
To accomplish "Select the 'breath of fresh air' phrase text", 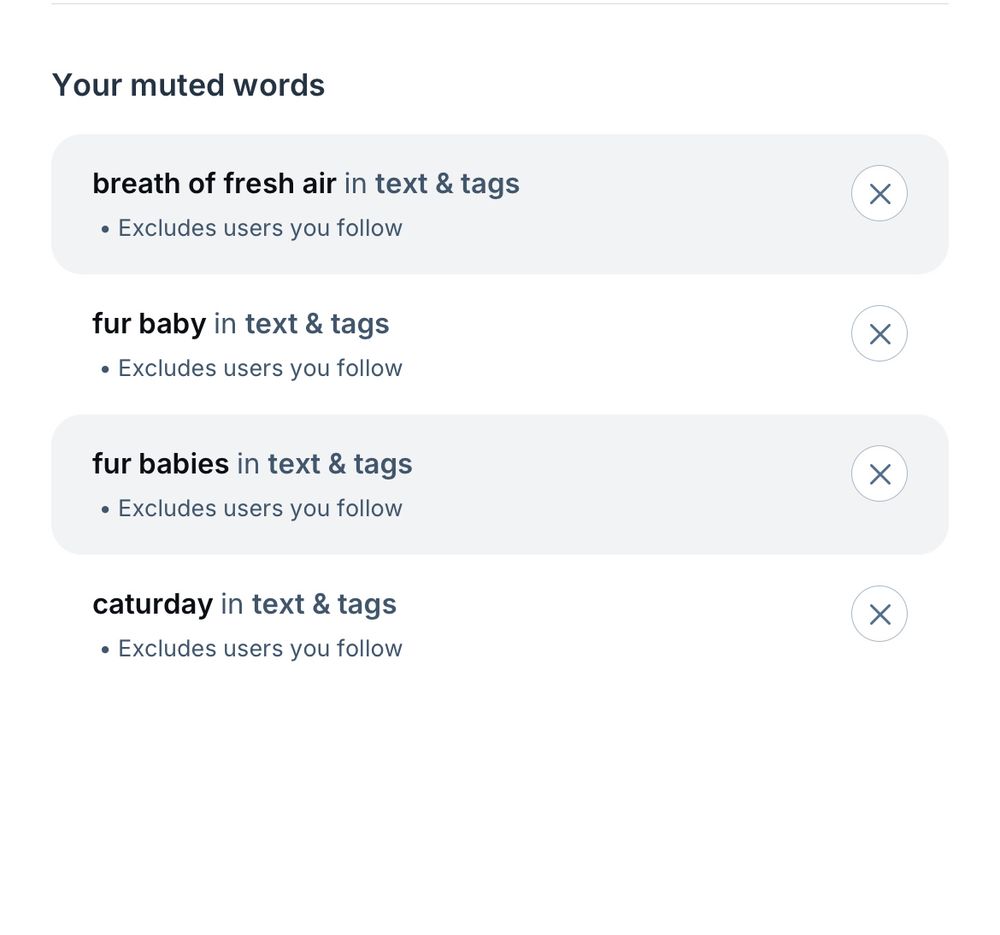I will pyautogui.click(x=214, y=184).
